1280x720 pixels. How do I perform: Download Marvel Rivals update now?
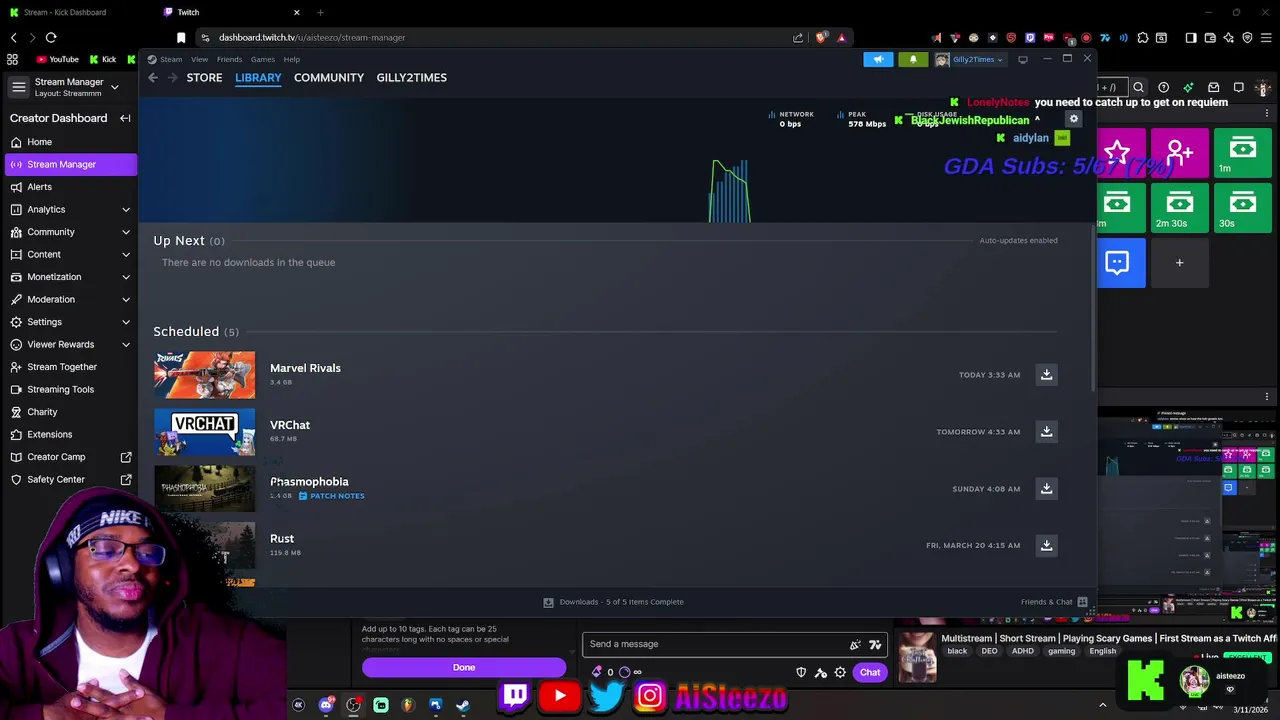1046,375
